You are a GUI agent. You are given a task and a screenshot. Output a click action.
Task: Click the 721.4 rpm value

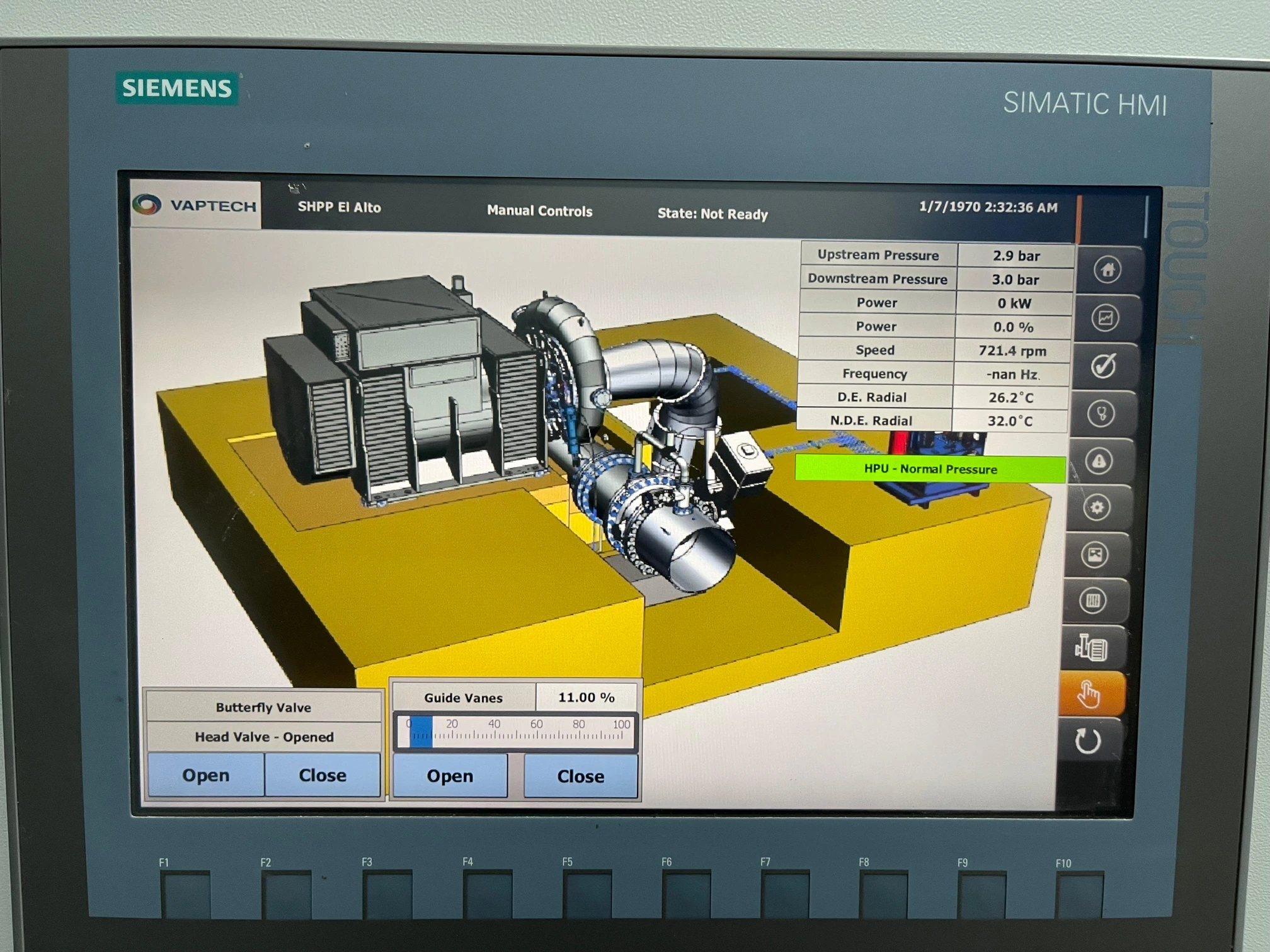(x=1012, y=351)
